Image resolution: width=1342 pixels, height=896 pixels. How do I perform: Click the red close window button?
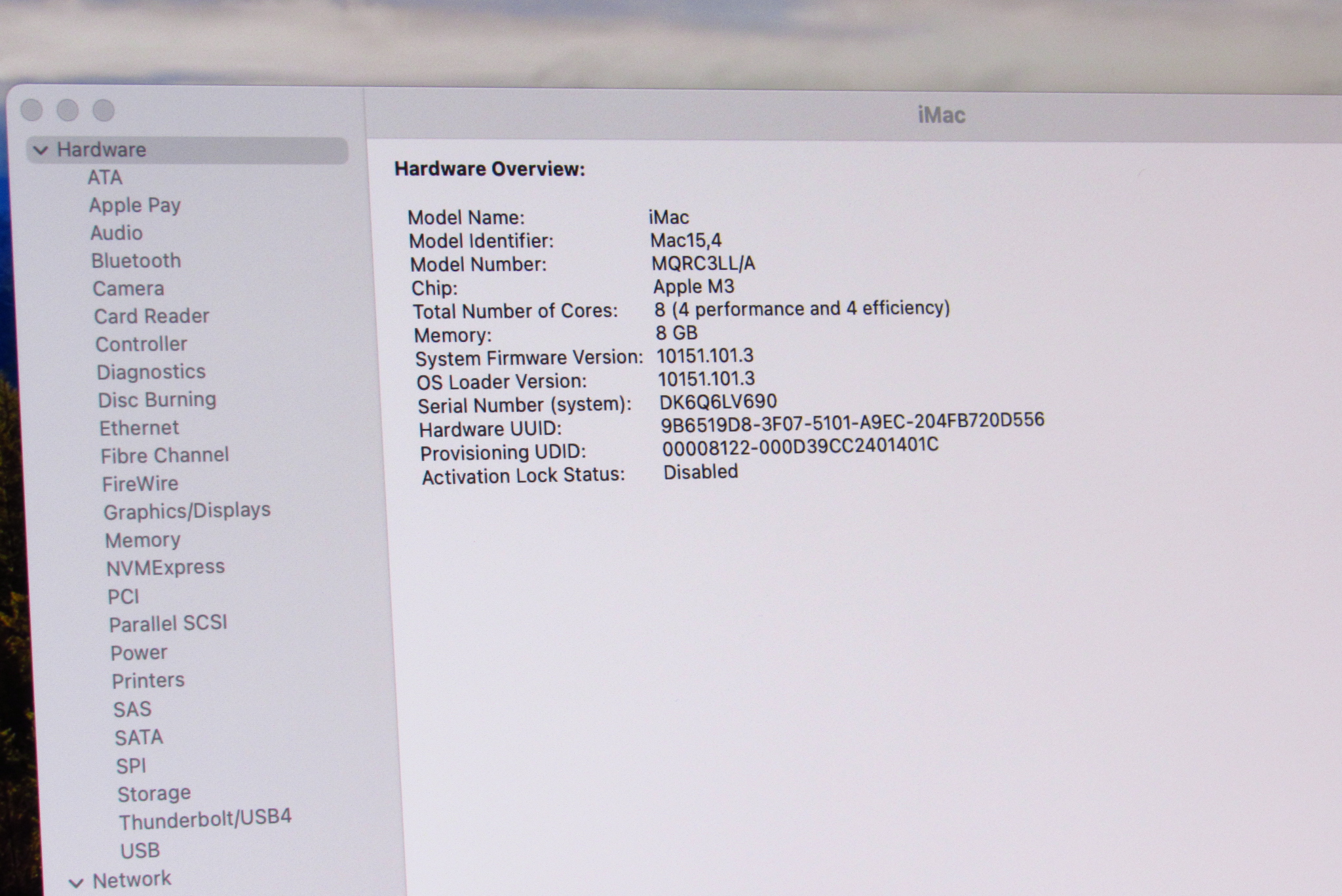pyautogui.click(x=31, y=110)
